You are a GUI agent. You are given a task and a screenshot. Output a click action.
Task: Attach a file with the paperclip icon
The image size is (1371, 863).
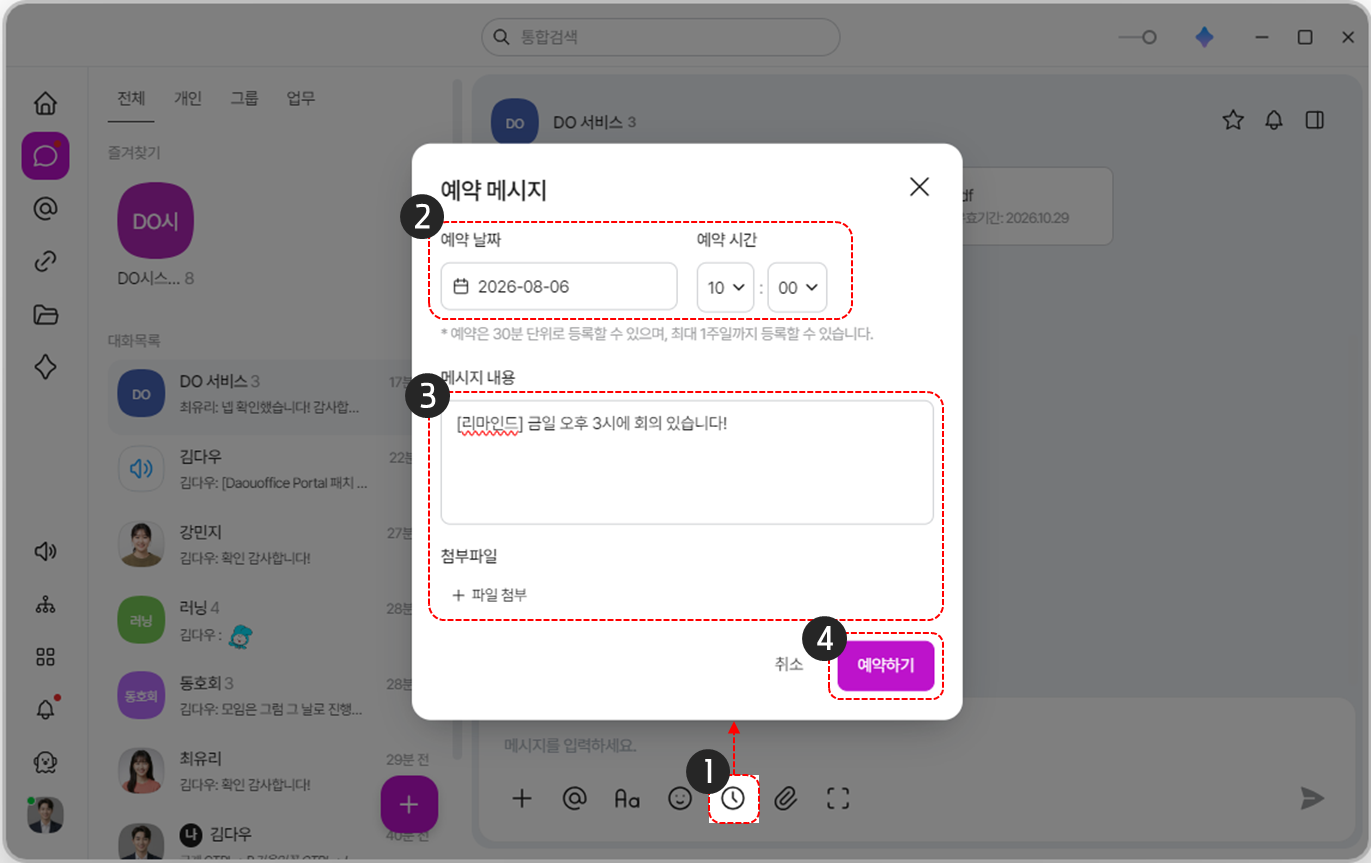point(786,798)
